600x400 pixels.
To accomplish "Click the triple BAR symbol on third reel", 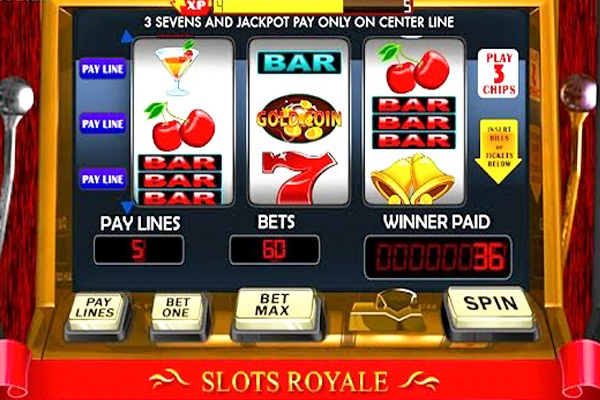I will click(414, 122).
